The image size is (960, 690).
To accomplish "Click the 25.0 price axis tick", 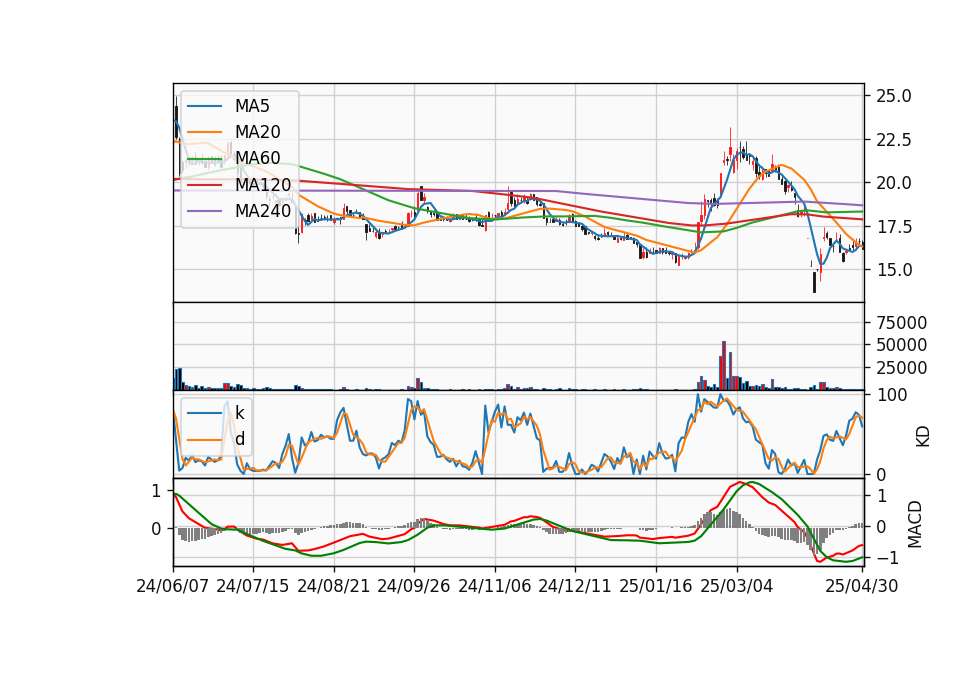I will point(894,96).
